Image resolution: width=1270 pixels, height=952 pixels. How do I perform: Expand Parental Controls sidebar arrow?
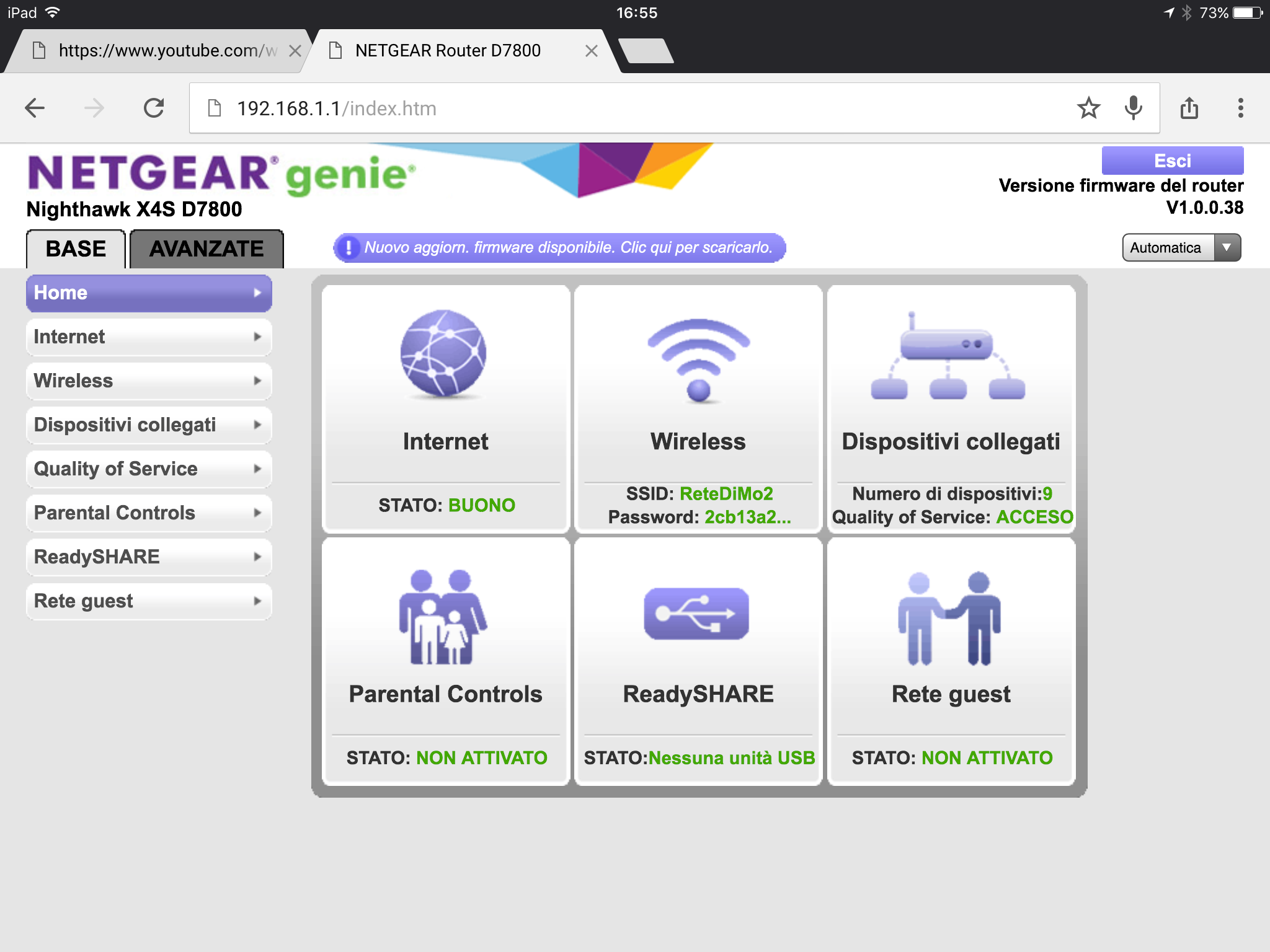point(257,513)
